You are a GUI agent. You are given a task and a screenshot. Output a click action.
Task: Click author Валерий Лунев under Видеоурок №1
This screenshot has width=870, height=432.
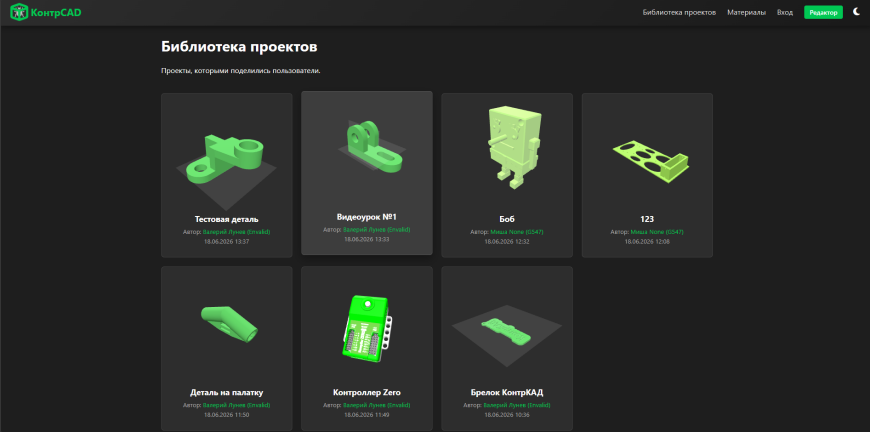click(x=377, y=230)
